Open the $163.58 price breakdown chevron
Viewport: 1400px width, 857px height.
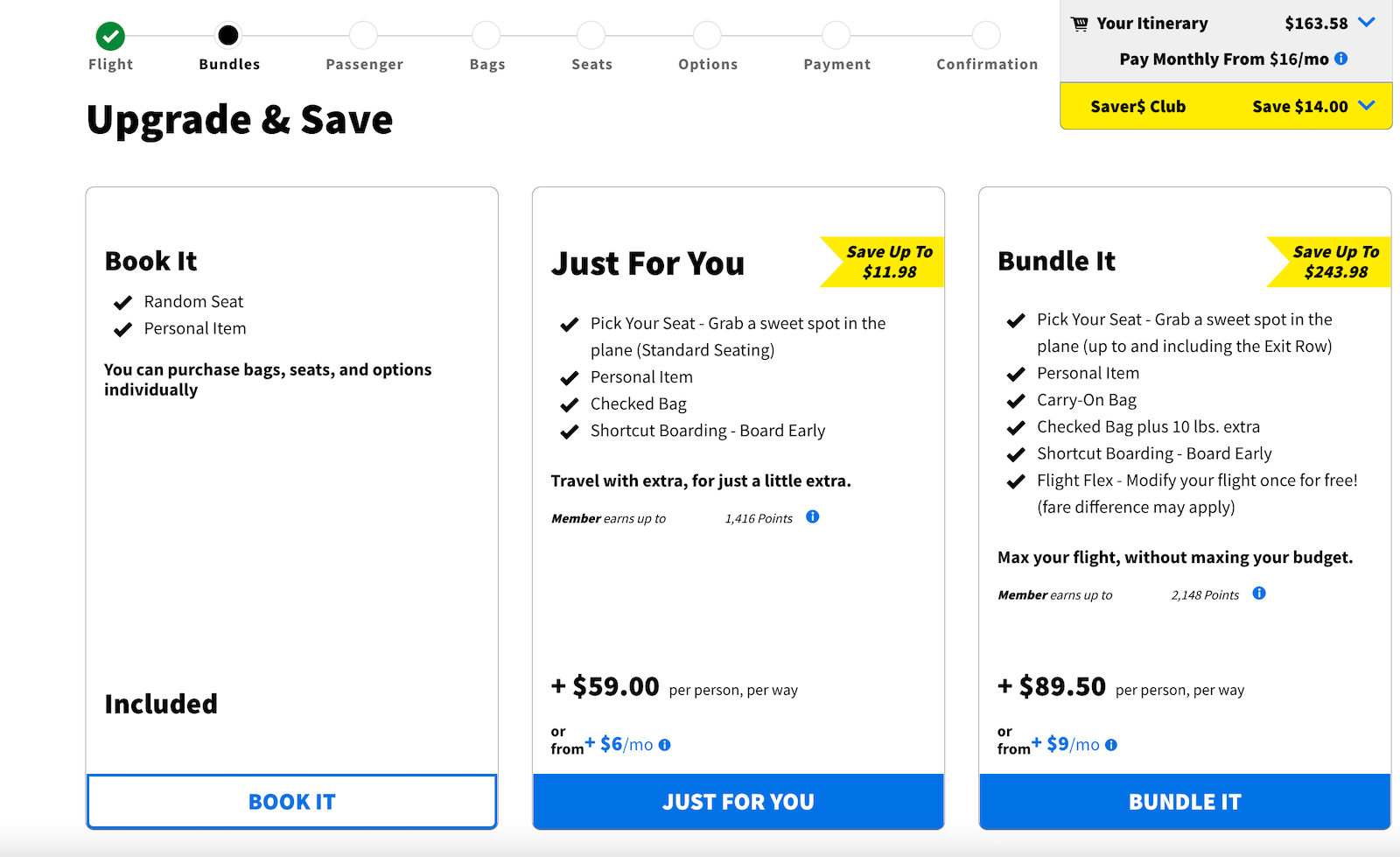point(1368,24)
